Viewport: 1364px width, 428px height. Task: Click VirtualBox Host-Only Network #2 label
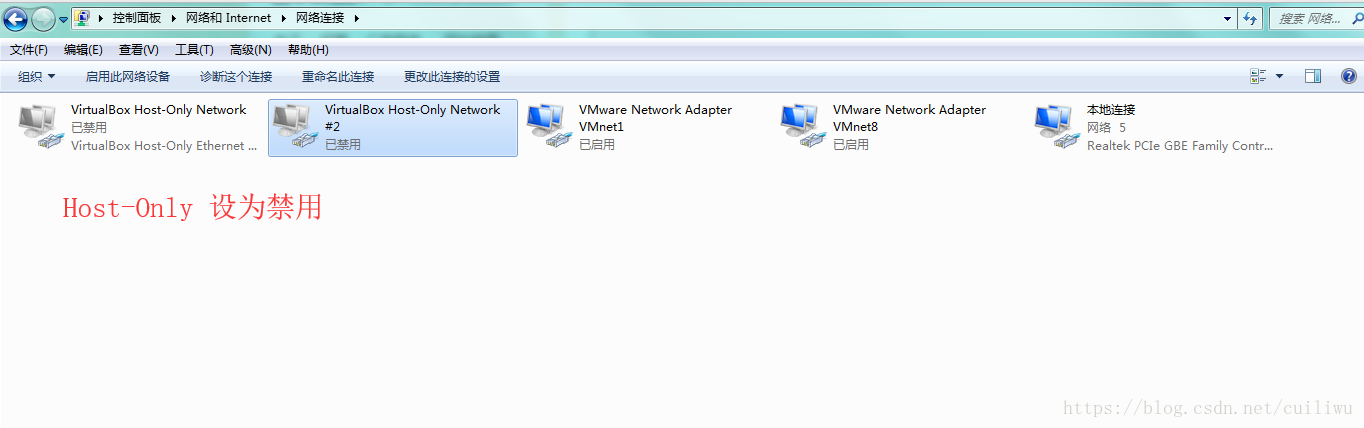[412, 118]
